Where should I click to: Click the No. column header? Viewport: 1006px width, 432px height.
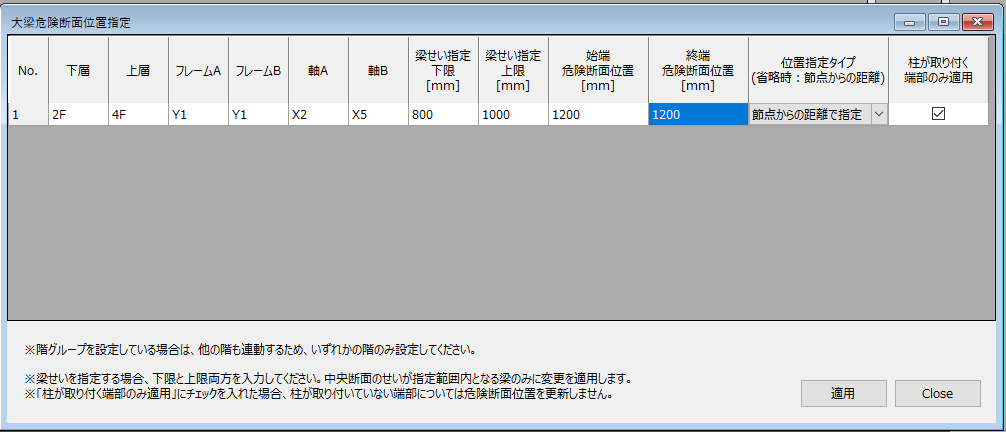click(x=28, y=70)
